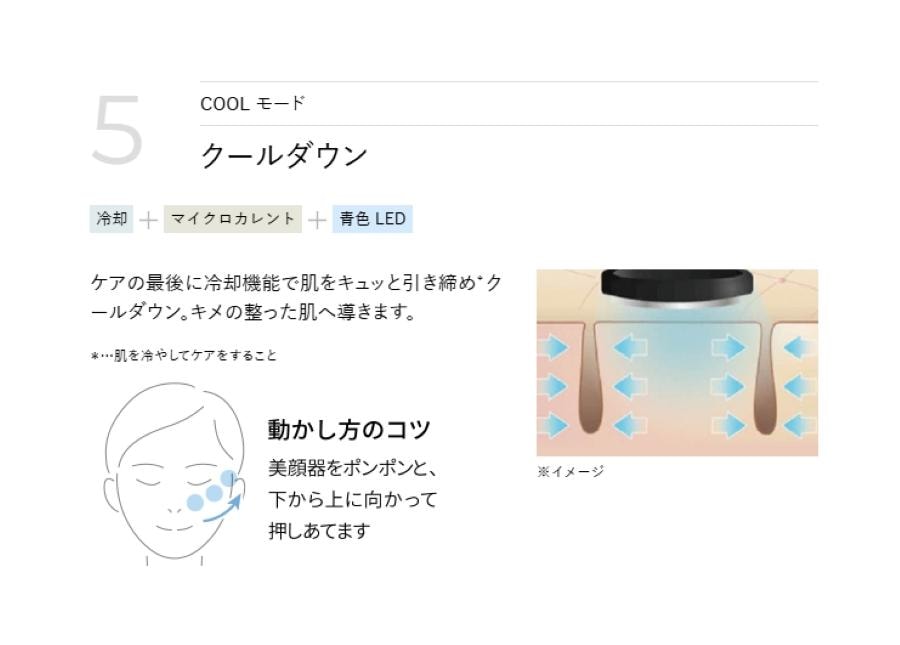This screenshot has height=645, width=900.
Task: Click the ※イメージ caption
Action: coord(571,472)
